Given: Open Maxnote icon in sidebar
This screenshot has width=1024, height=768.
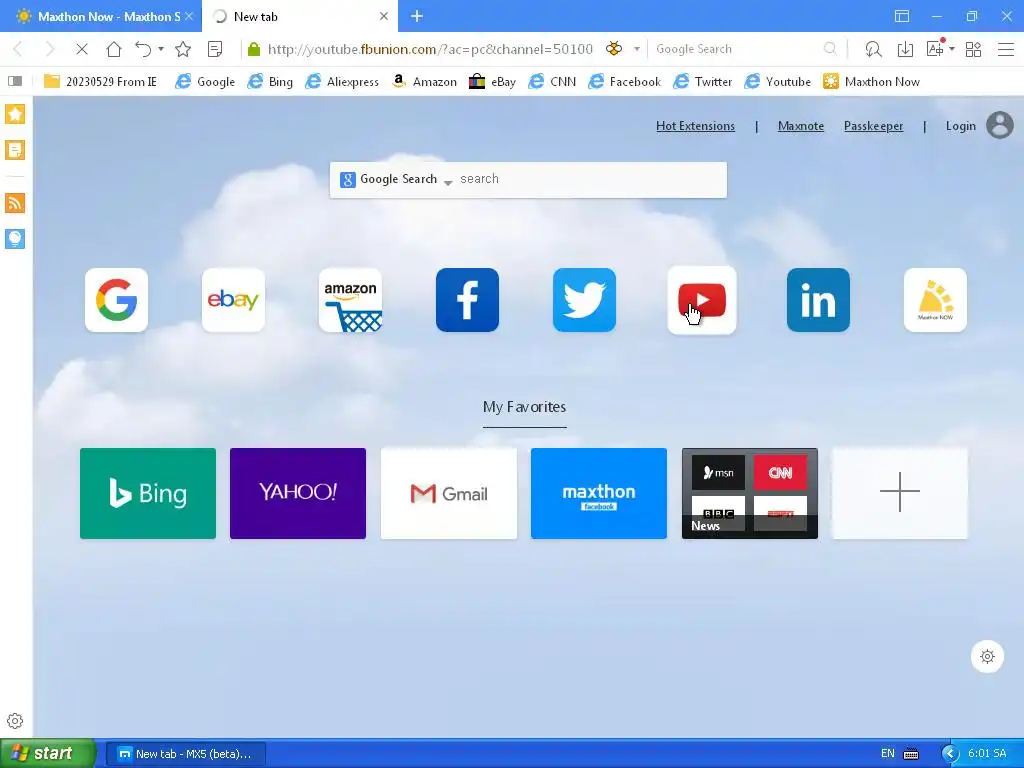Looking at the screenshot, I should 15,150.
